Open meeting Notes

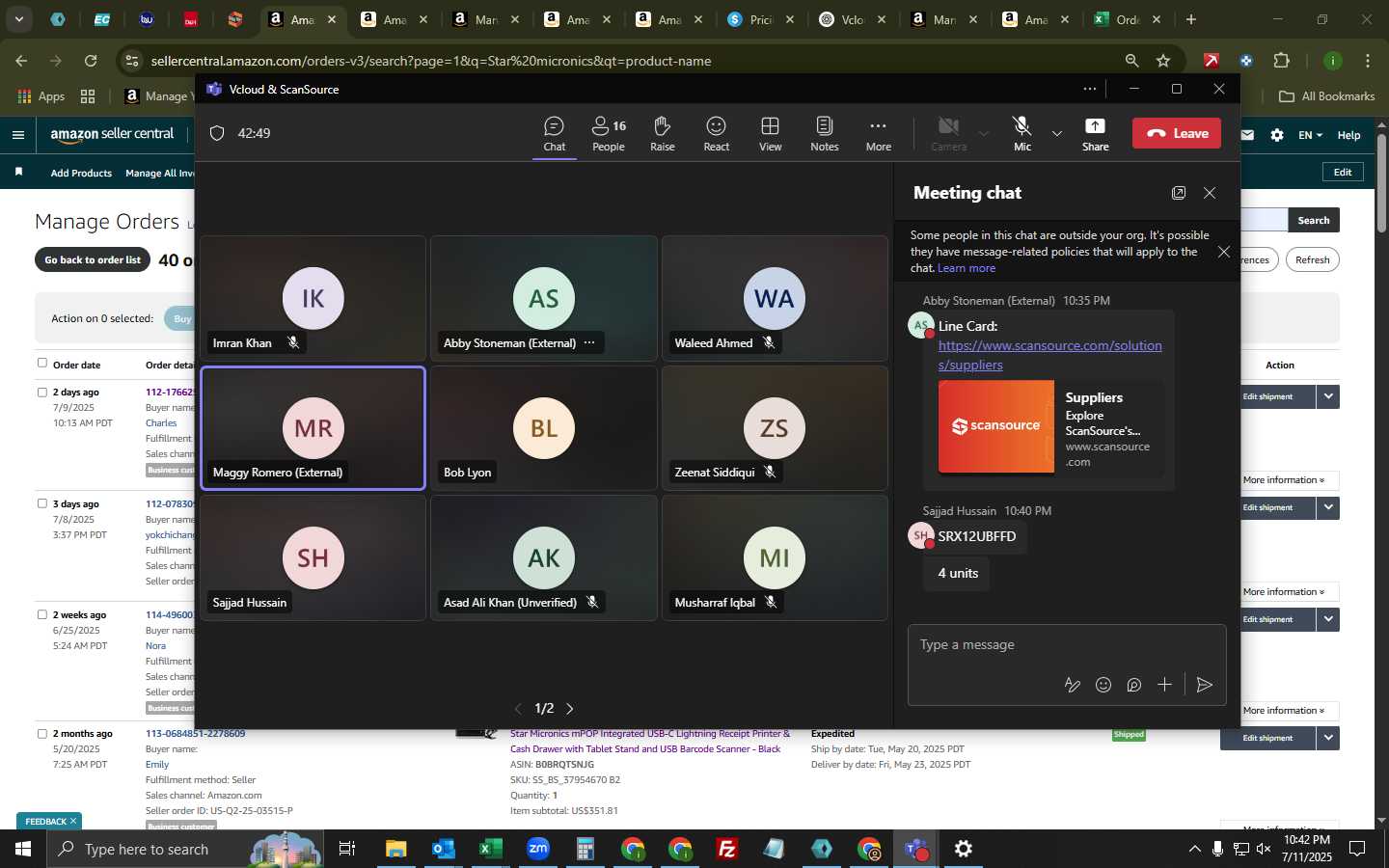tap(824, 134)
